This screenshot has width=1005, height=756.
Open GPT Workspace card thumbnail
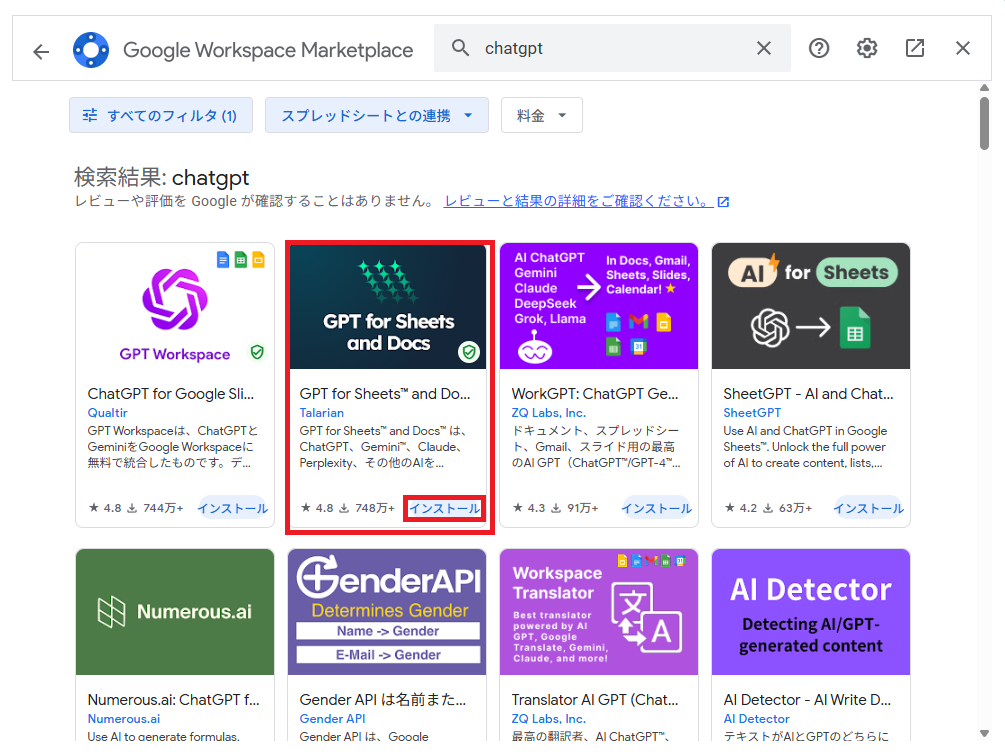coord(175,306)
